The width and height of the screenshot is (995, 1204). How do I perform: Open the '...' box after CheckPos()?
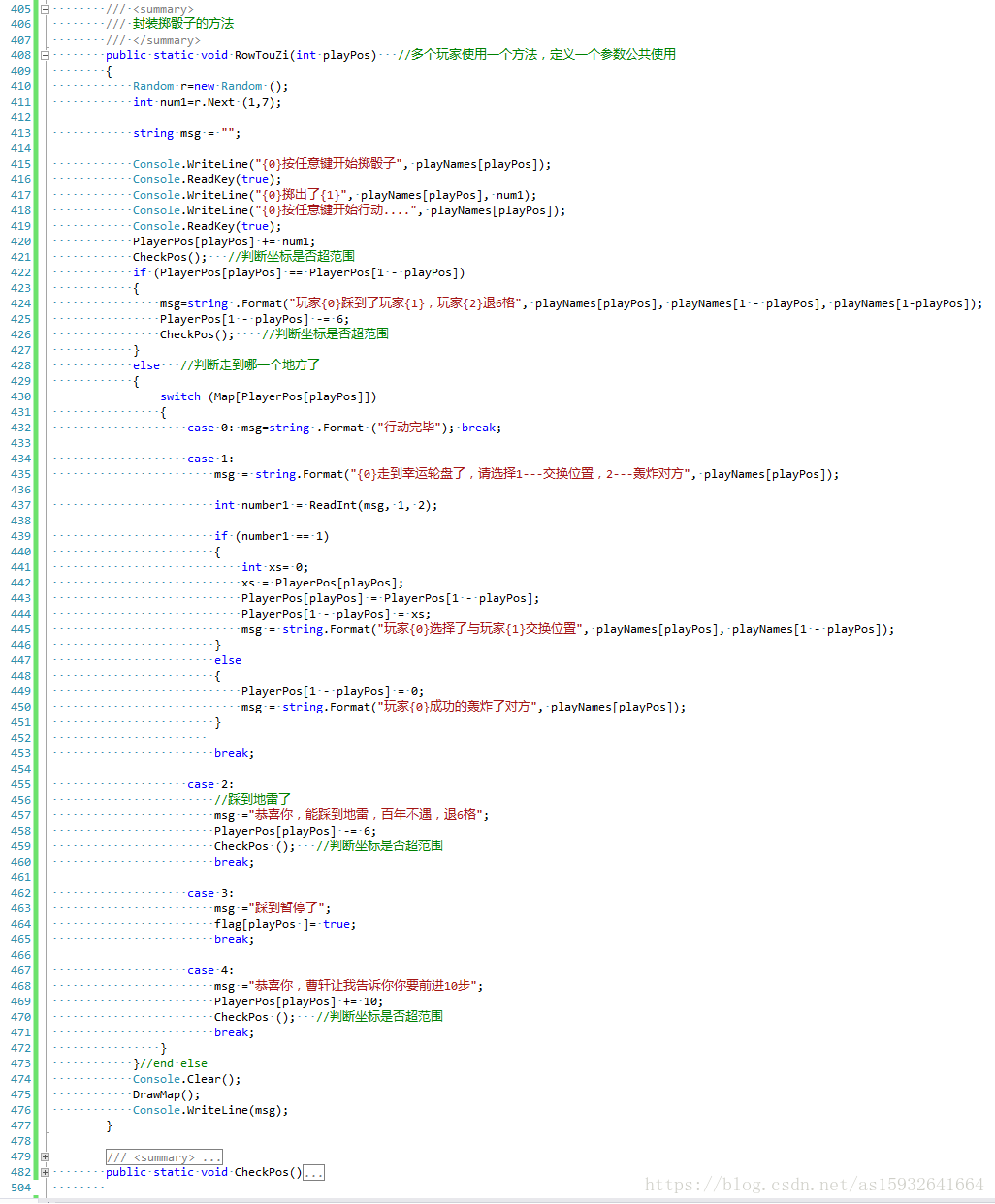[313, 1172]
